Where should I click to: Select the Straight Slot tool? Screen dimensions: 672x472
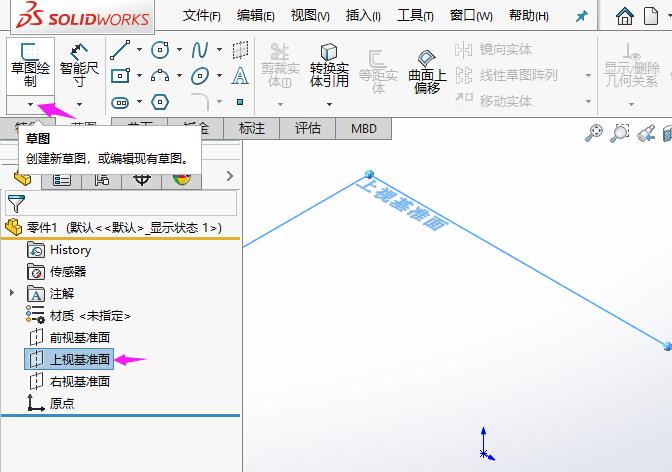(120, 102)
